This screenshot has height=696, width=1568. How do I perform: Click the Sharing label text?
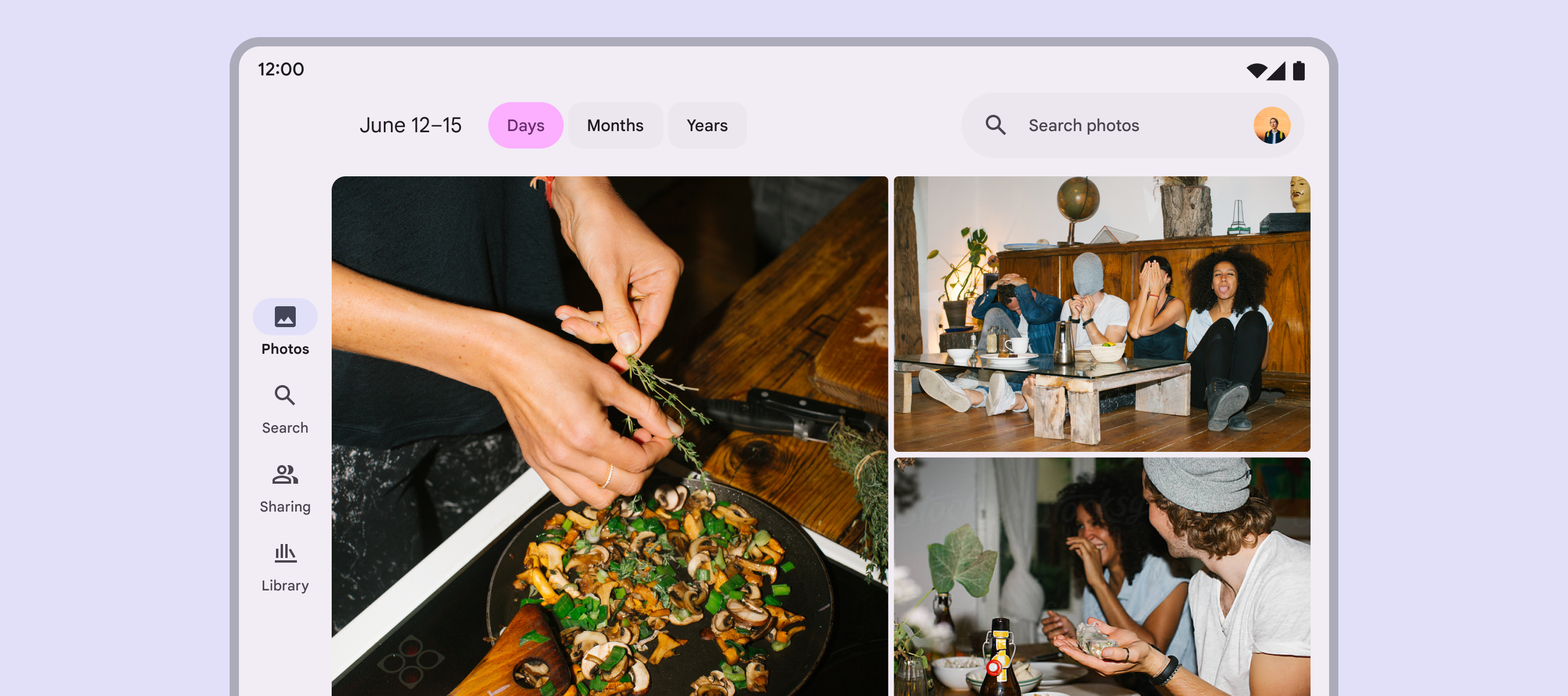pos(285,506)
